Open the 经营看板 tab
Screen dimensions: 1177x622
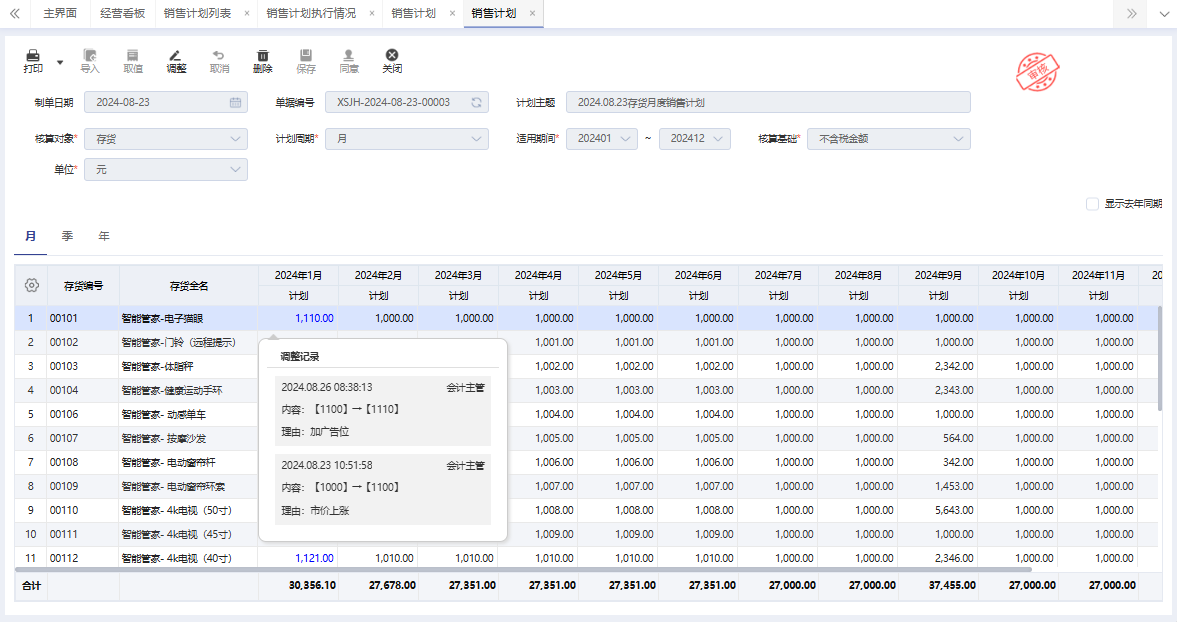[x=122, y=13]
